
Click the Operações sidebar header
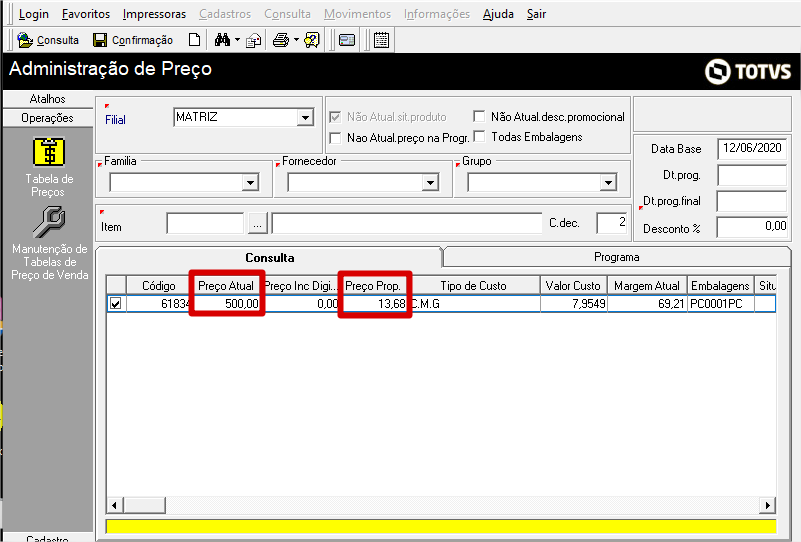click(x=48, y=118)
